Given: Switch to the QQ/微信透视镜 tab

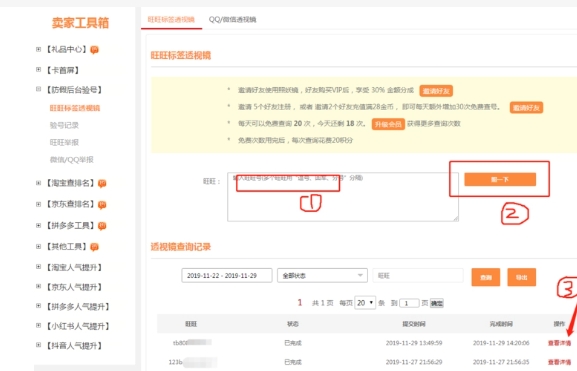Looking at the screenshot, I should 233,19.
